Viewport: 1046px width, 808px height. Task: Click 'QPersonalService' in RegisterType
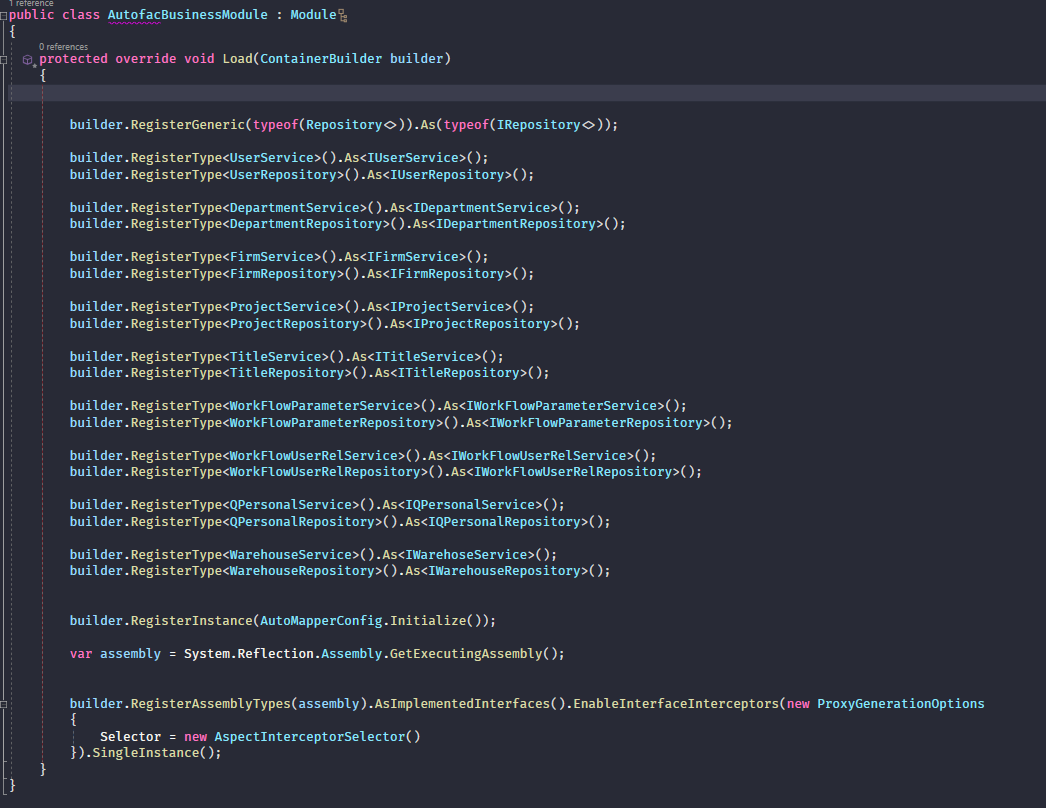[290, 505]
